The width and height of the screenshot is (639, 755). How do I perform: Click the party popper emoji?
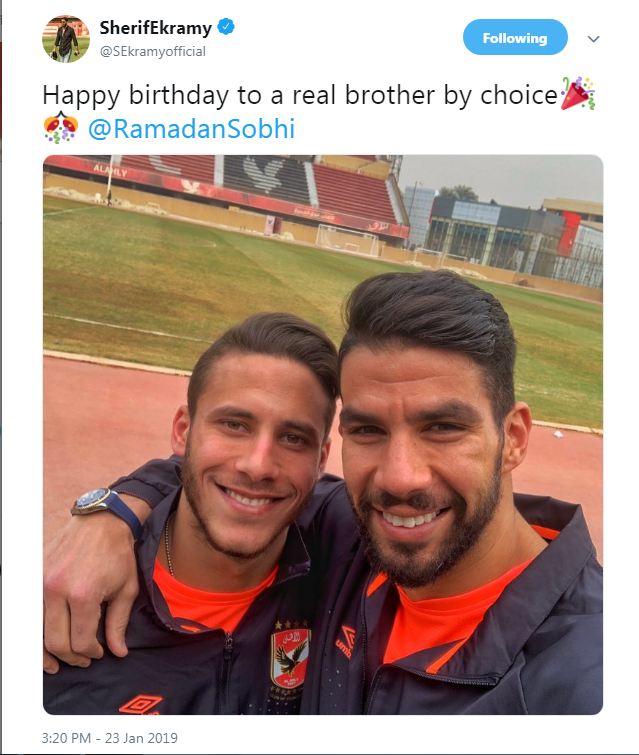click(x=577, y=93)
